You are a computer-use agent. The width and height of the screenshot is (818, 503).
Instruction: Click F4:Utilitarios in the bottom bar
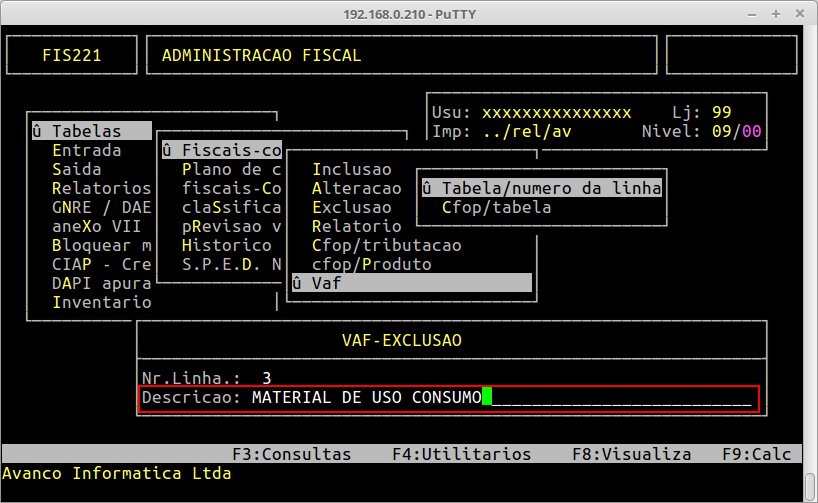tap(461, 454)
